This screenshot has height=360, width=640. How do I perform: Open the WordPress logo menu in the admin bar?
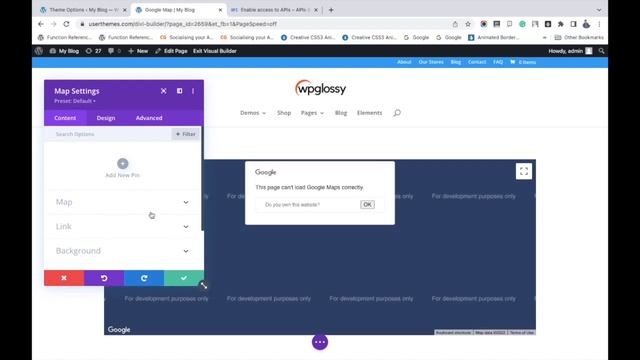click(x=39, y=51)
